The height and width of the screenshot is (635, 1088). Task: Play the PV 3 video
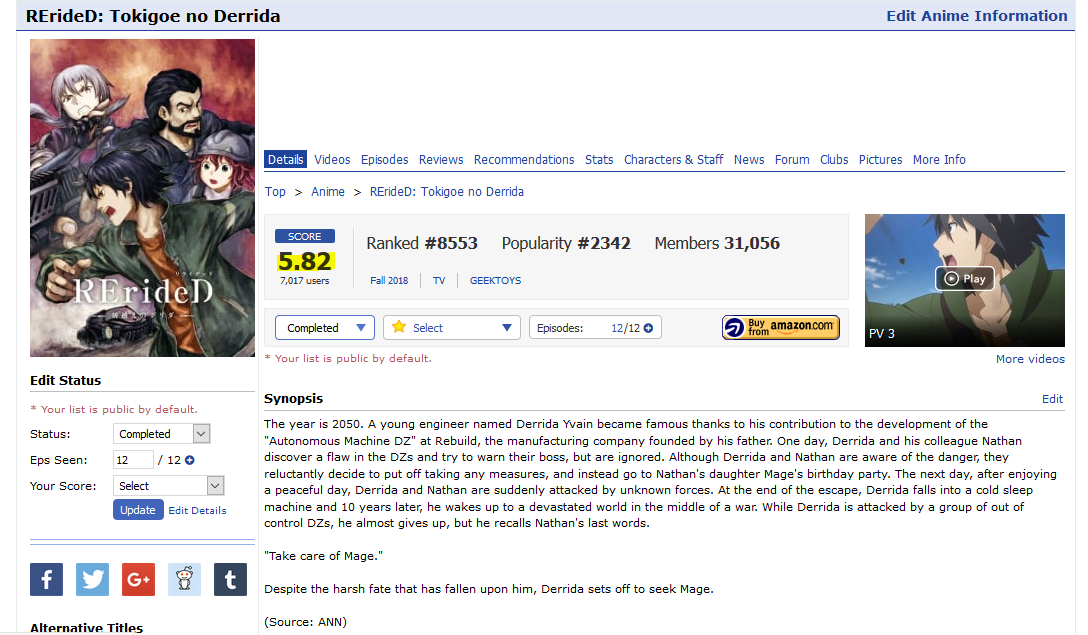point(964,279)
